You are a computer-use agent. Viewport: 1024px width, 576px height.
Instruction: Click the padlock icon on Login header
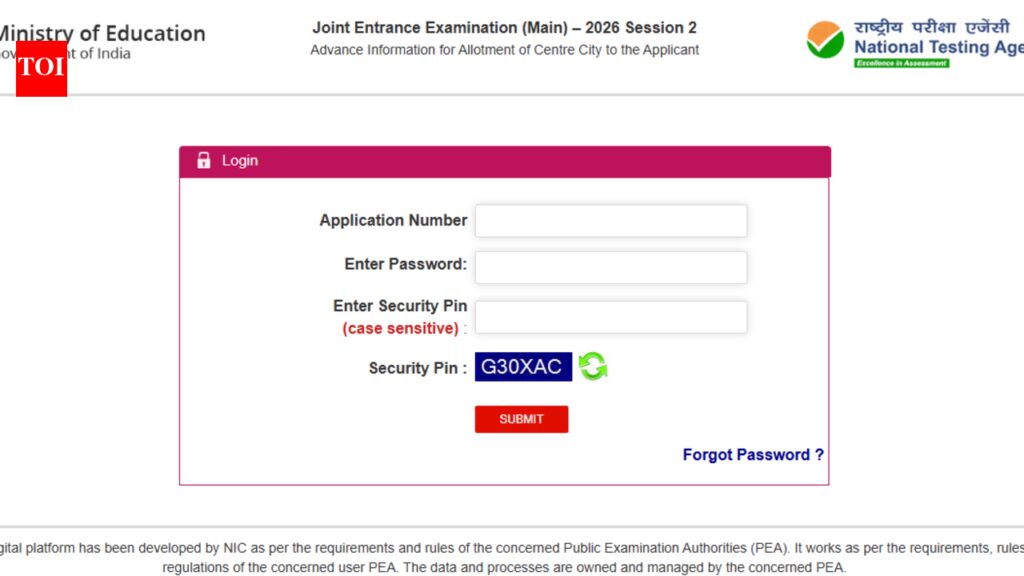coord(204,160)
